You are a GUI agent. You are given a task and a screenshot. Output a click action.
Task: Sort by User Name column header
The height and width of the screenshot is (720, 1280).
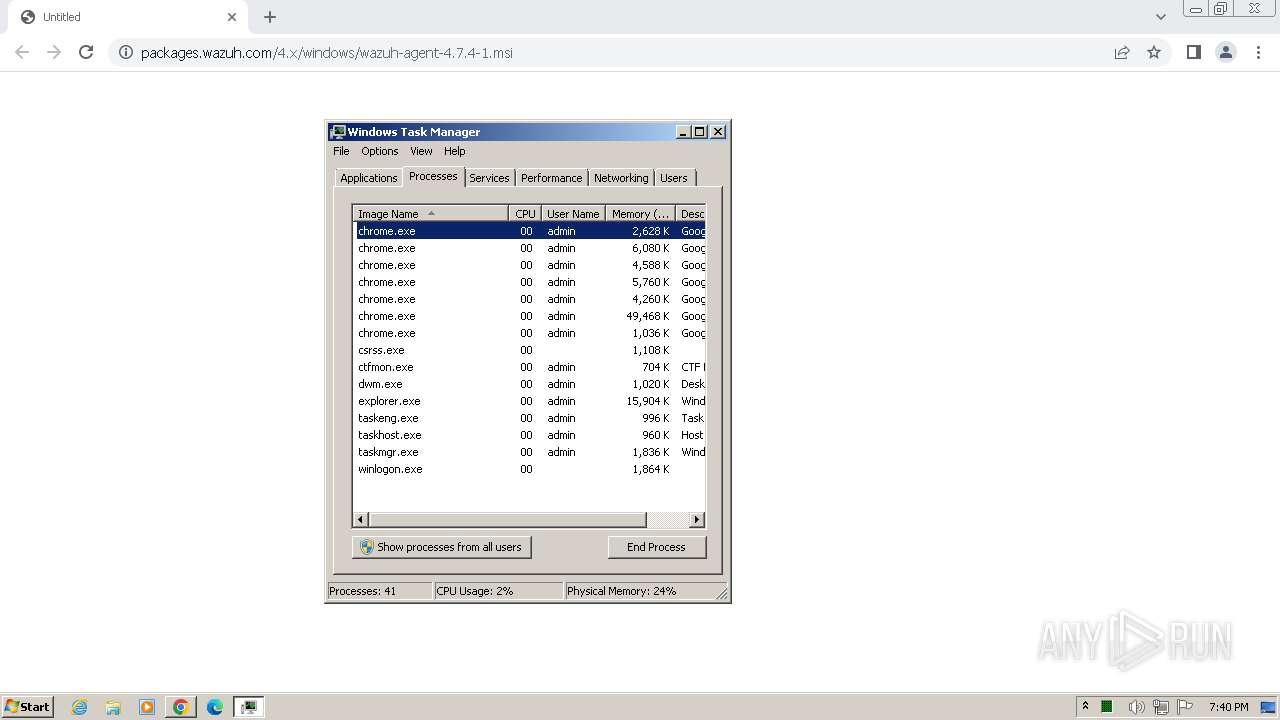(x=573, y=214)
